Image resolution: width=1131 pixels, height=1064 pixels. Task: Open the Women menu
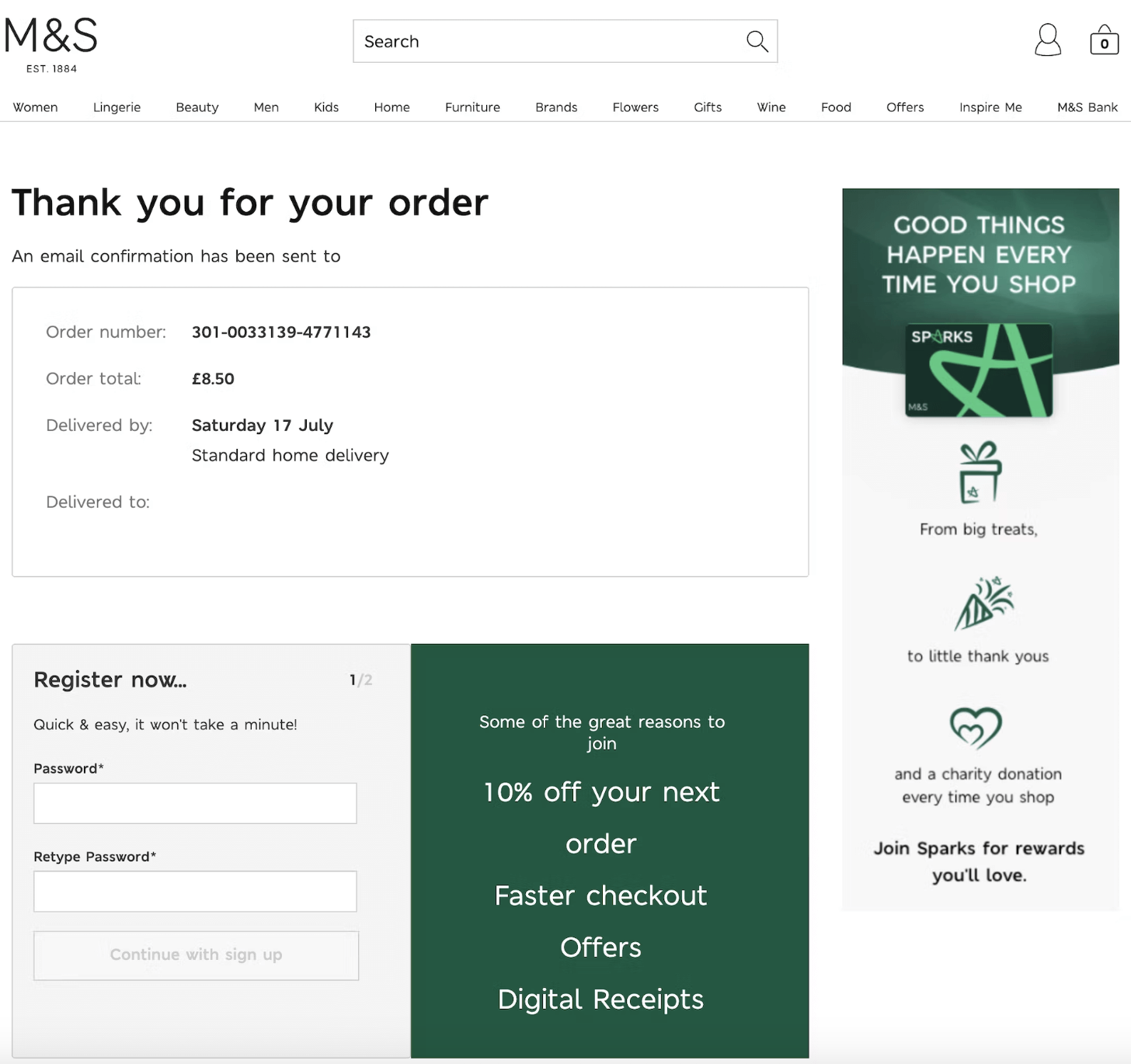click(35, 107)
